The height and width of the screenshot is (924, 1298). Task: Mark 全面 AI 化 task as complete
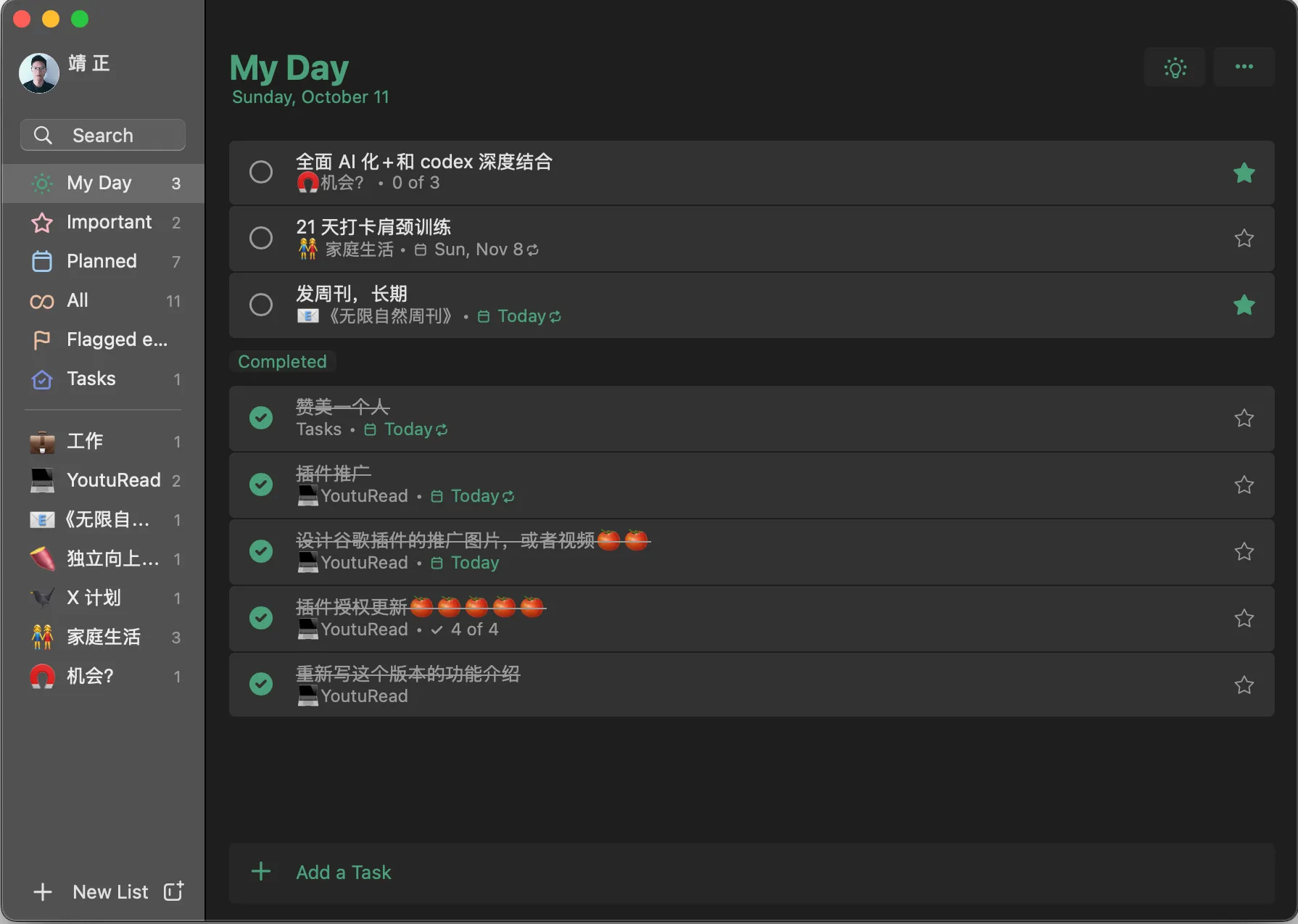[x=261, y=172]
